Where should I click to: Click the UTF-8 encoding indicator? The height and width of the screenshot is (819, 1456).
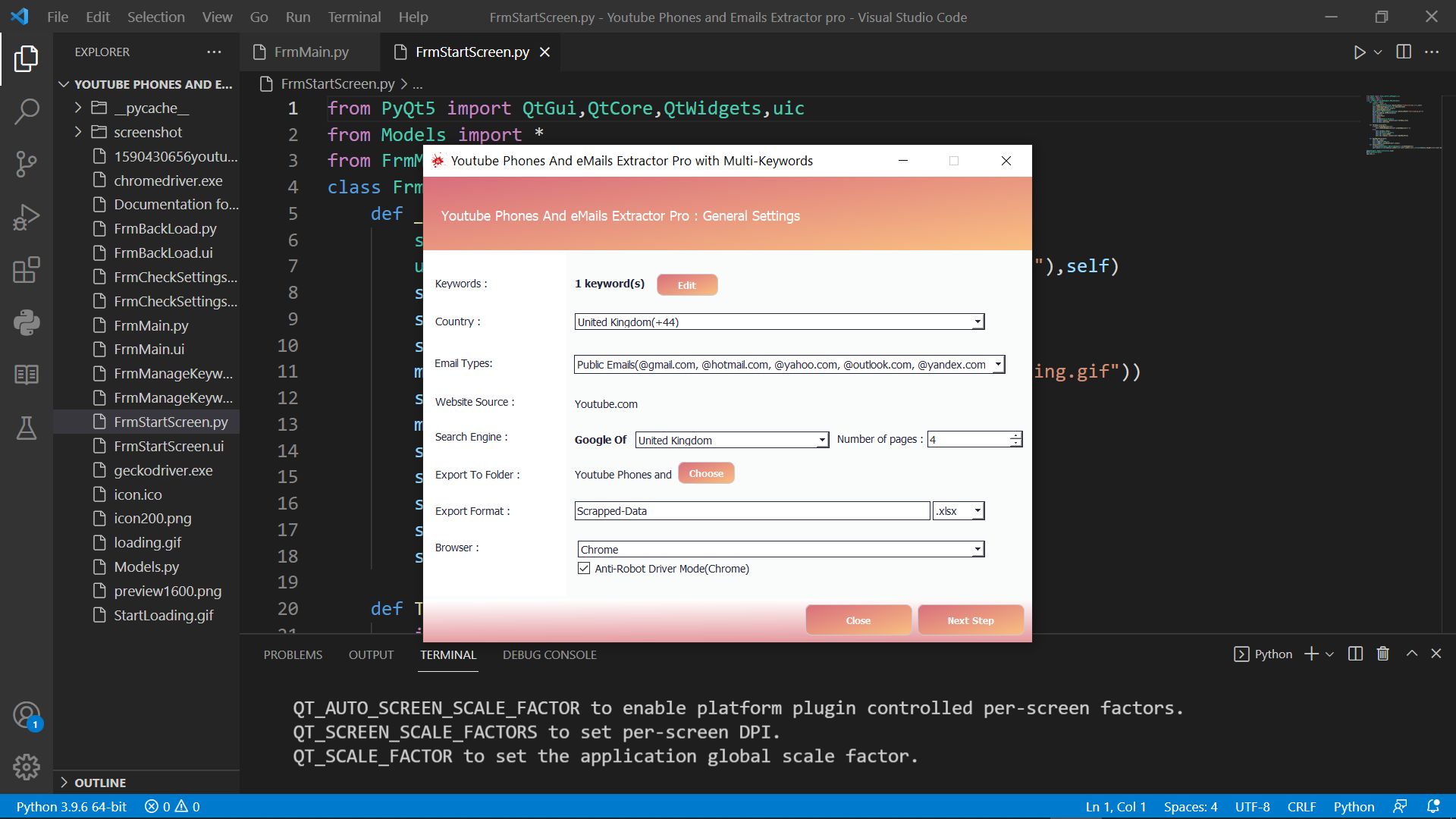click(1252, 807)
